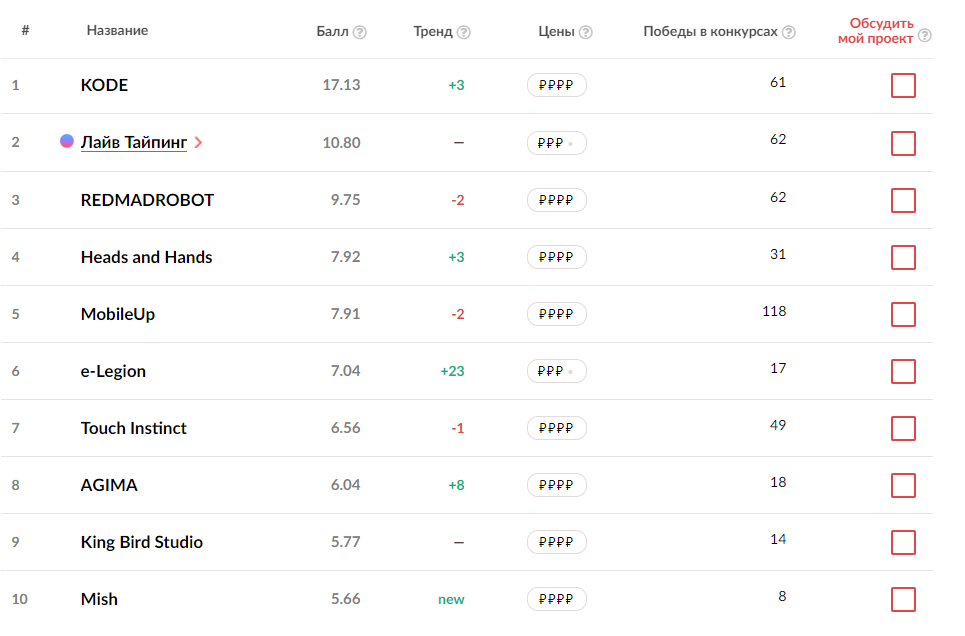Click the Название column header
Screen dimensions: 965x636
coord(117,31)
